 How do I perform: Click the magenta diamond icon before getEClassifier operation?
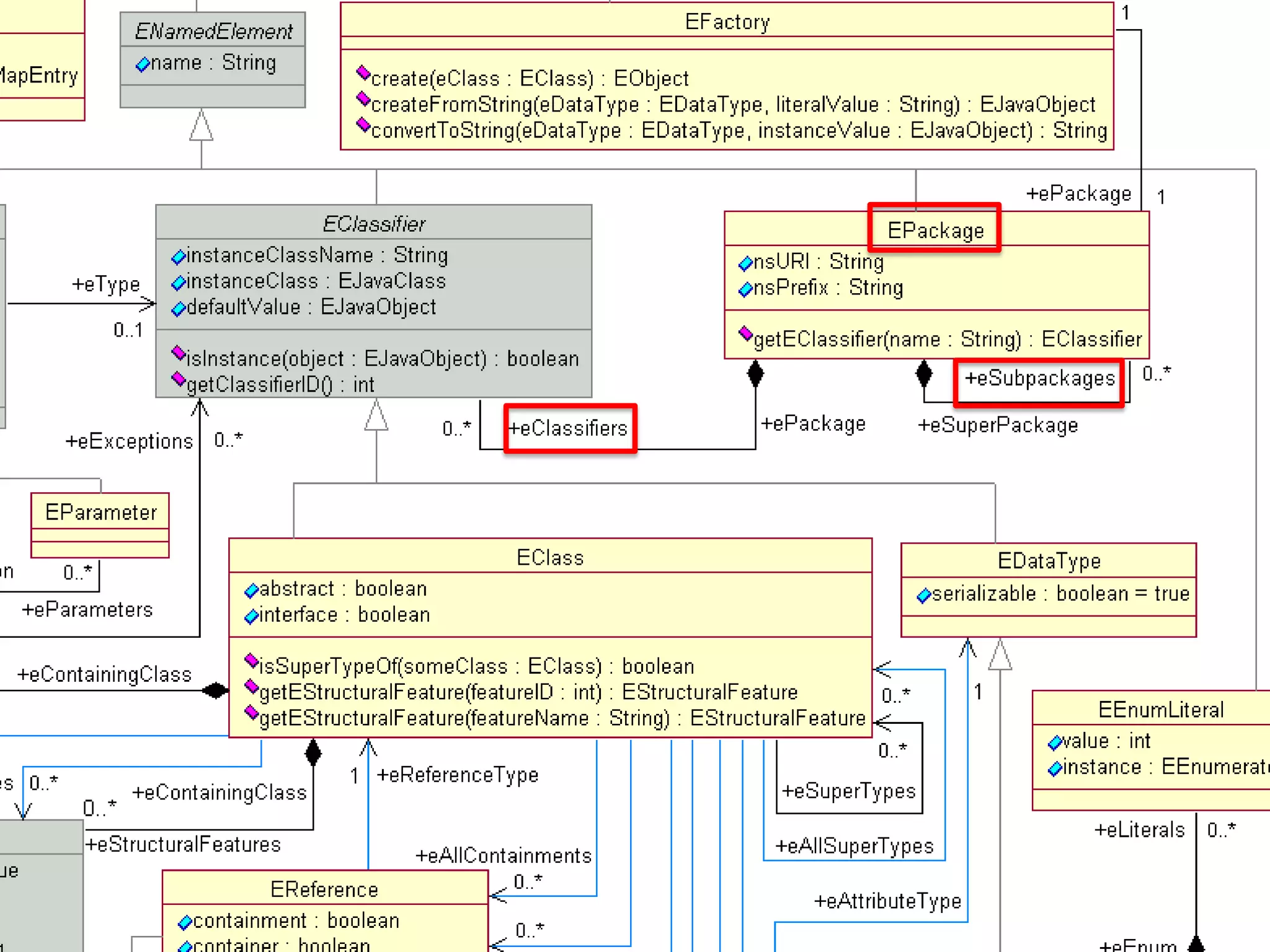pos(745,334)
